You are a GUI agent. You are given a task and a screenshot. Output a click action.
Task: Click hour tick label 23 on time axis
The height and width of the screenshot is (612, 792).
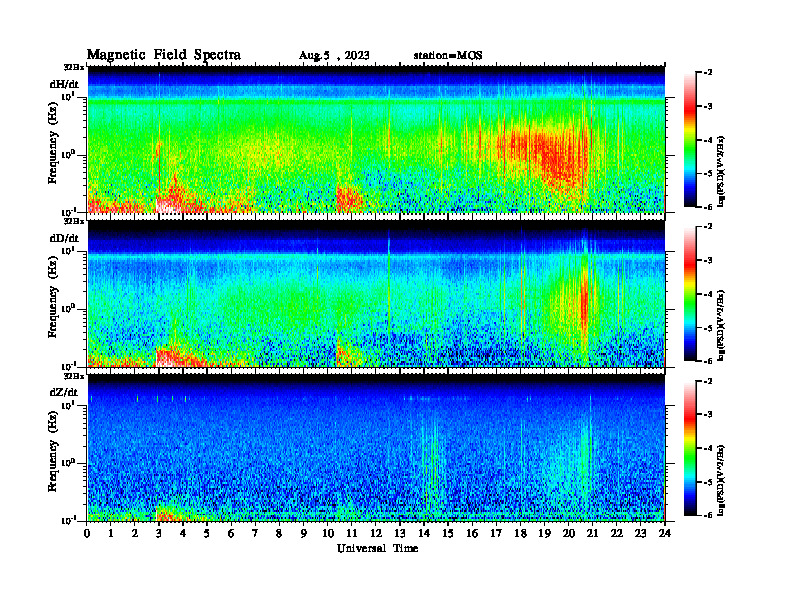pyautogui.click(x=640, y=533)
